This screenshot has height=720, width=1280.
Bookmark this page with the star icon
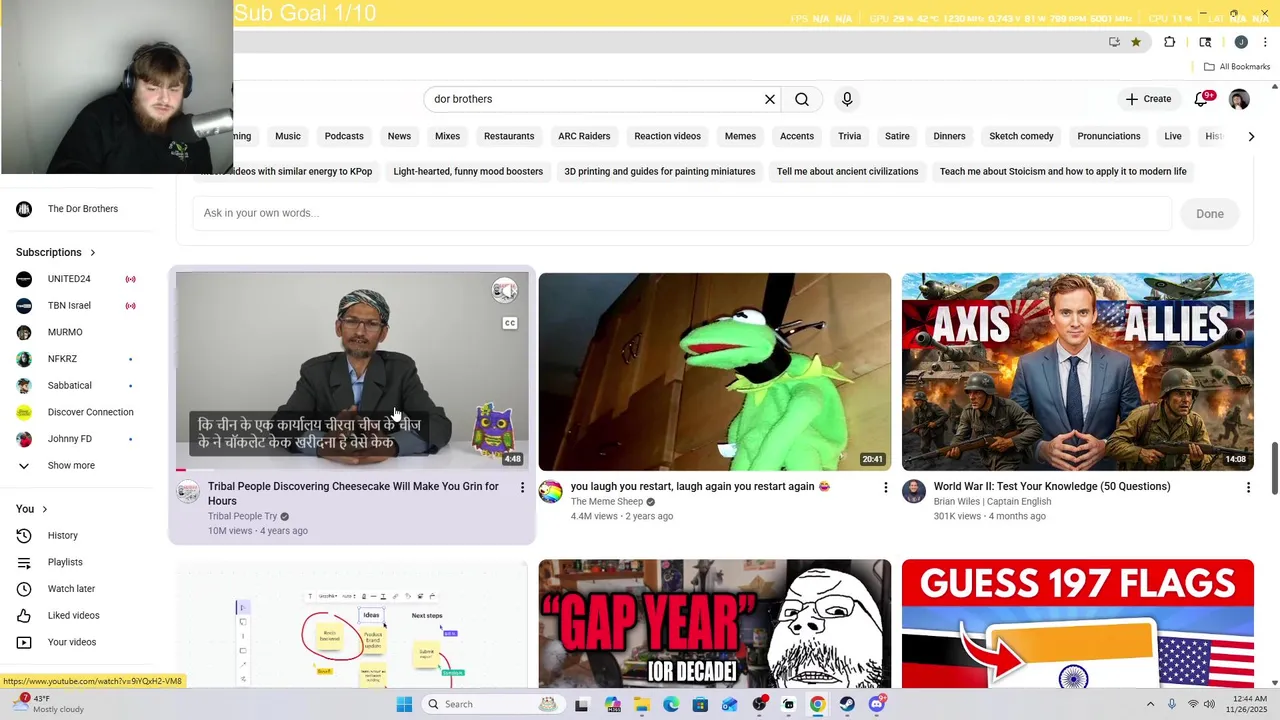click(x=1136, y=42)
